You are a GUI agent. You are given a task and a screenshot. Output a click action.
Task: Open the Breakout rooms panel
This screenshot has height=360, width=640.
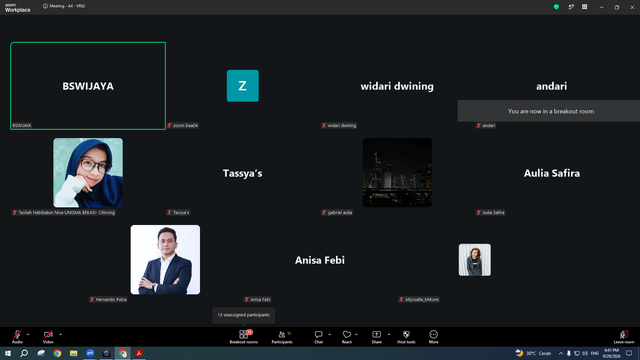pos(244,337)
